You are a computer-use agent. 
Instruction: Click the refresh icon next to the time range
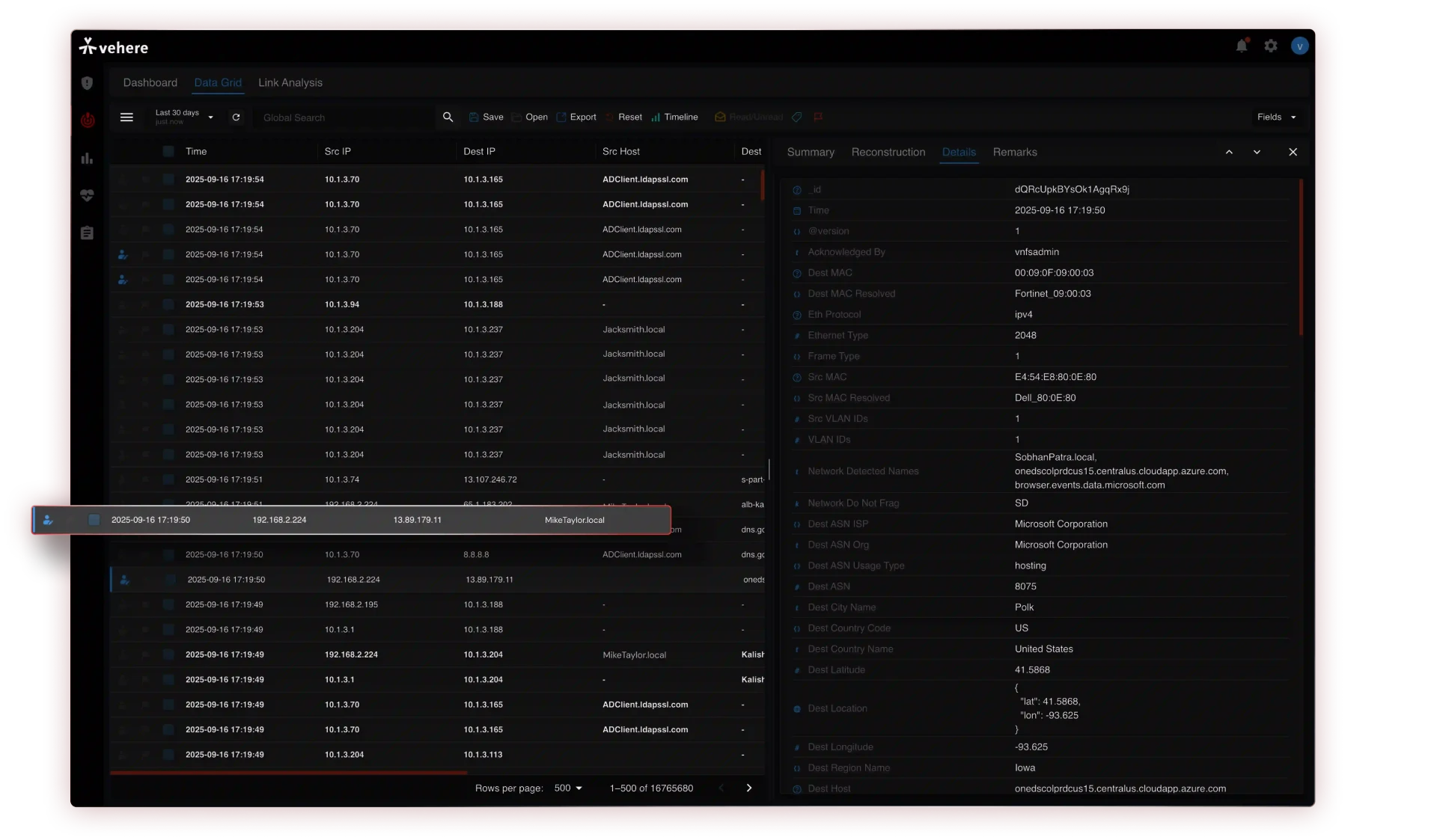click(x=236, y=117)
